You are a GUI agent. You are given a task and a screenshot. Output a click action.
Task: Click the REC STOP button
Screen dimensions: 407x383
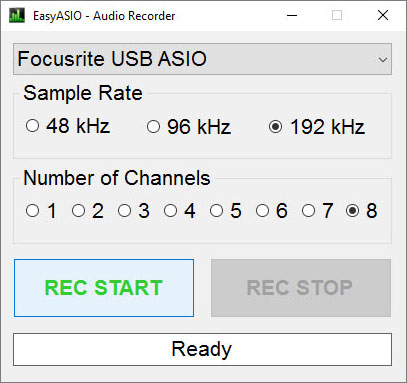[301, 288]
